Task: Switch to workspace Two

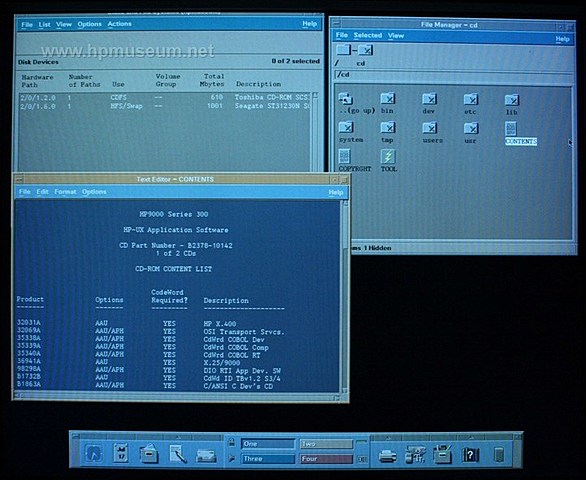Action: (x=326, y=444)
